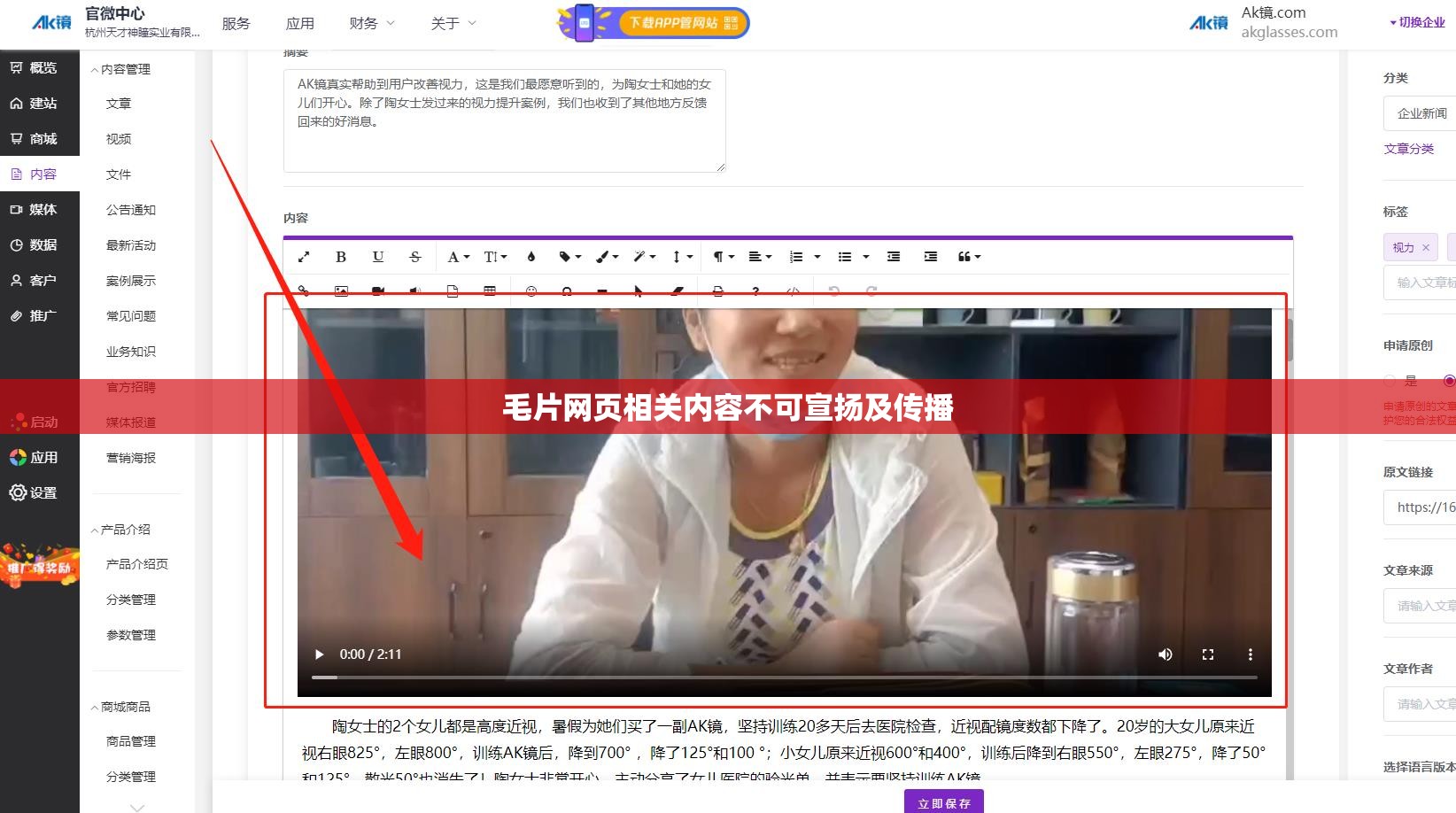
Task: Insert file via the document icon
Action: pyautogui.click(x=453, y=290)
